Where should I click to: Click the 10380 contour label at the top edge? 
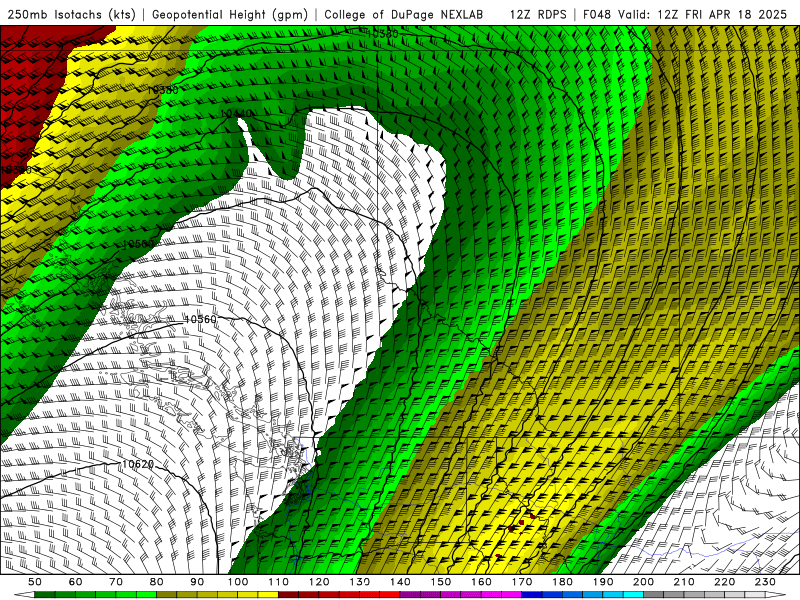[x=383, y=34]
